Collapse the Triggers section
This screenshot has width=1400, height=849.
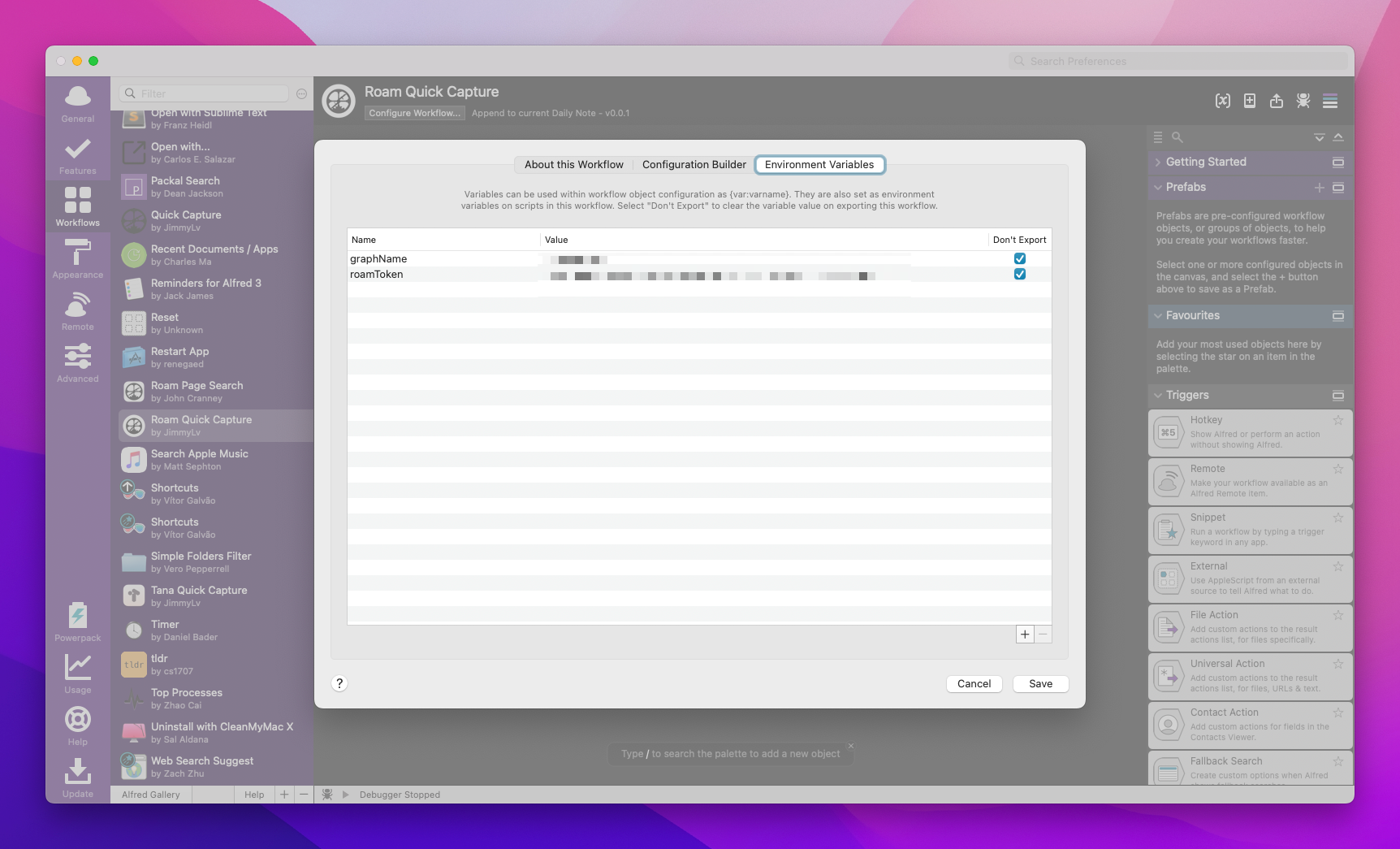(1158, 395)
